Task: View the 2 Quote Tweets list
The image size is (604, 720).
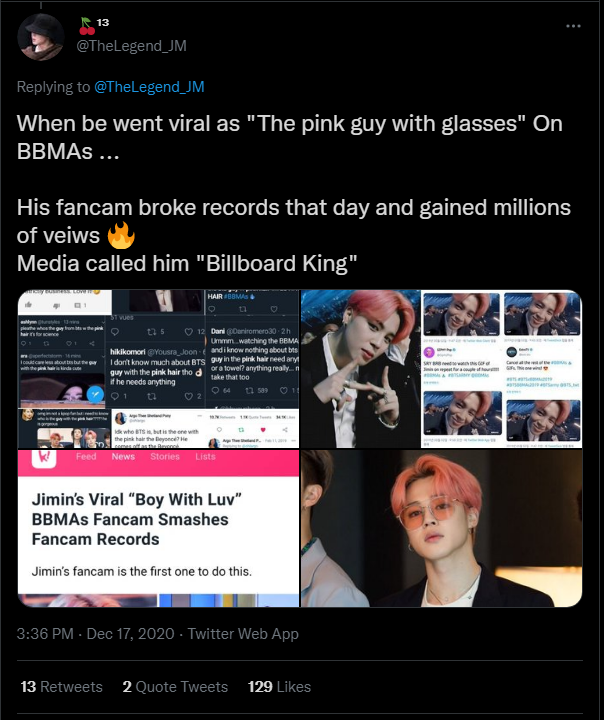Action: click(175, 686)
